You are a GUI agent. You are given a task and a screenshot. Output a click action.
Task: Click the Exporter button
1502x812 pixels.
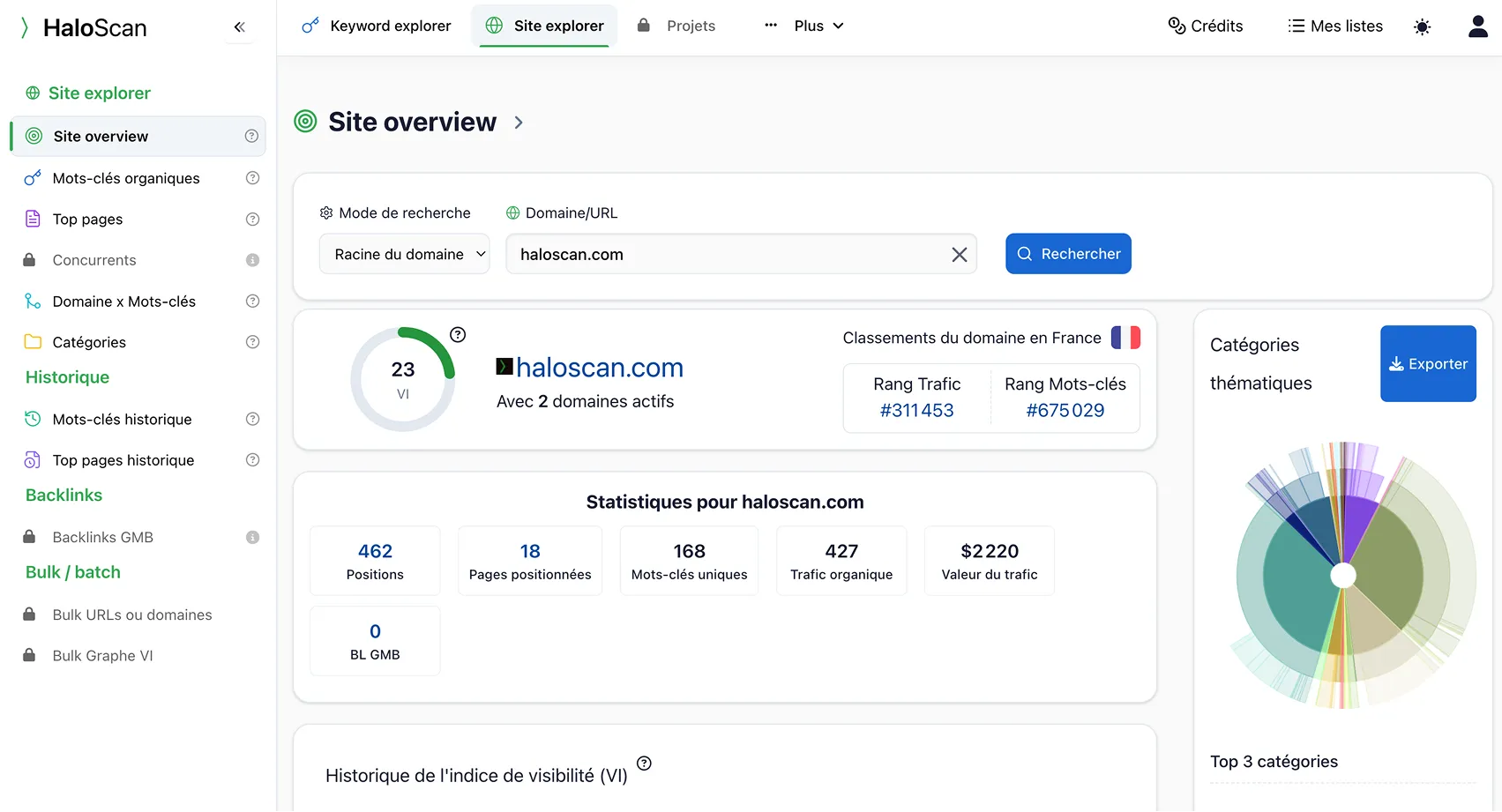tap(1428, 364)
